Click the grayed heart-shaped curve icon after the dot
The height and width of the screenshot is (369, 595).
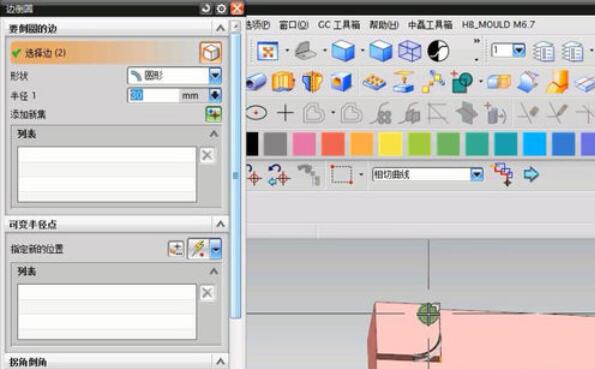[351, 113]
